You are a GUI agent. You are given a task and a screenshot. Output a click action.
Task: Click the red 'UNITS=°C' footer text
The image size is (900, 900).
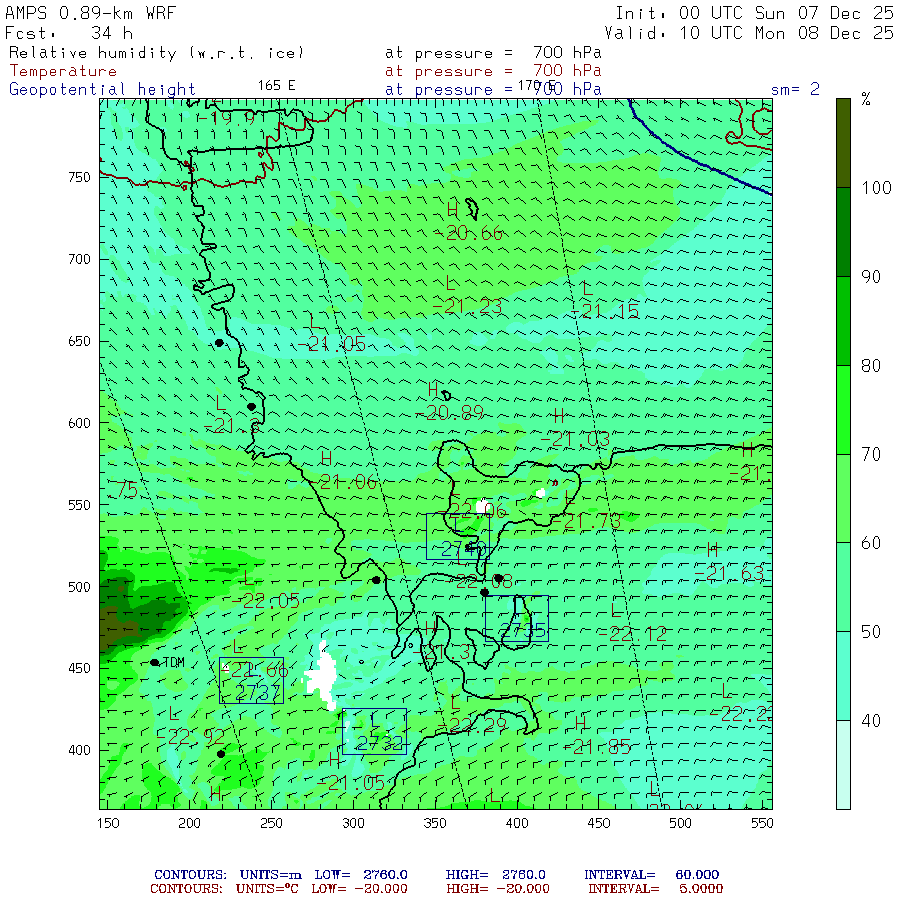267,889
